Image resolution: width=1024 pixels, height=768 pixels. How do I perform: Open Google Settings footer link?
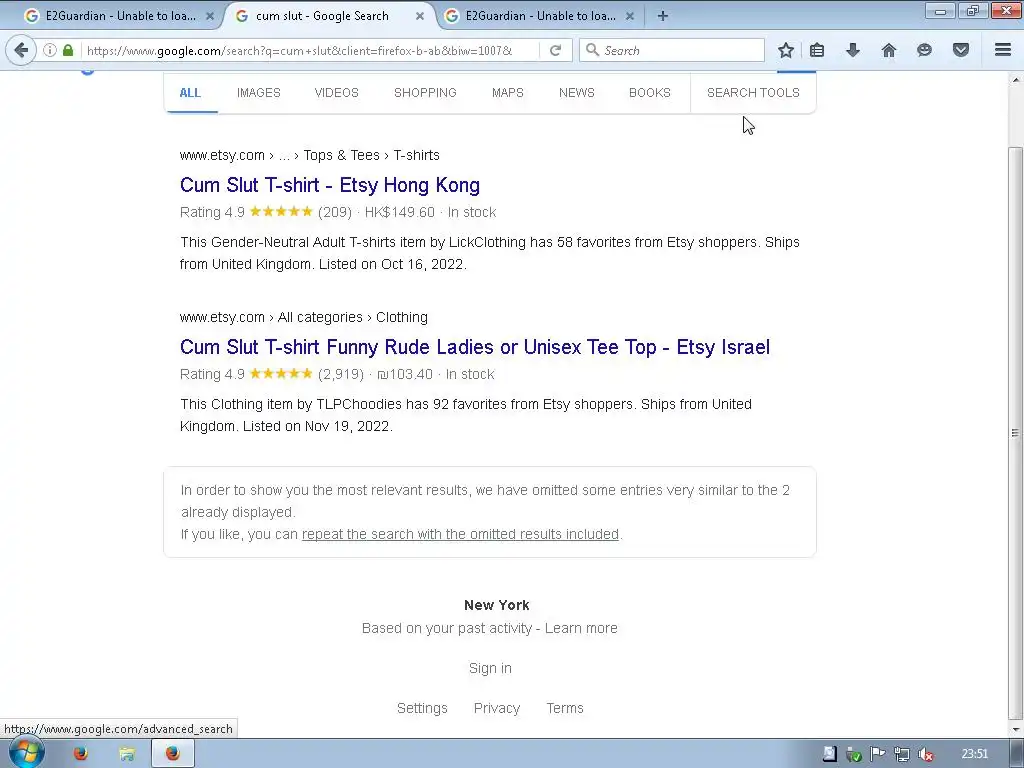click(422, 709)
